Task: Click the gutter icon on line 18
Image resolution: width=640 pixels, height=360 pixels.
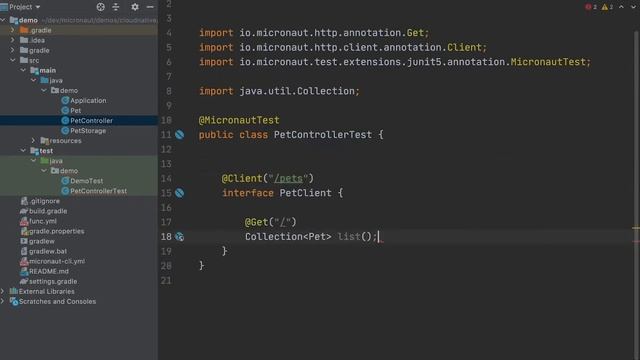Action: tap(180, 237)
